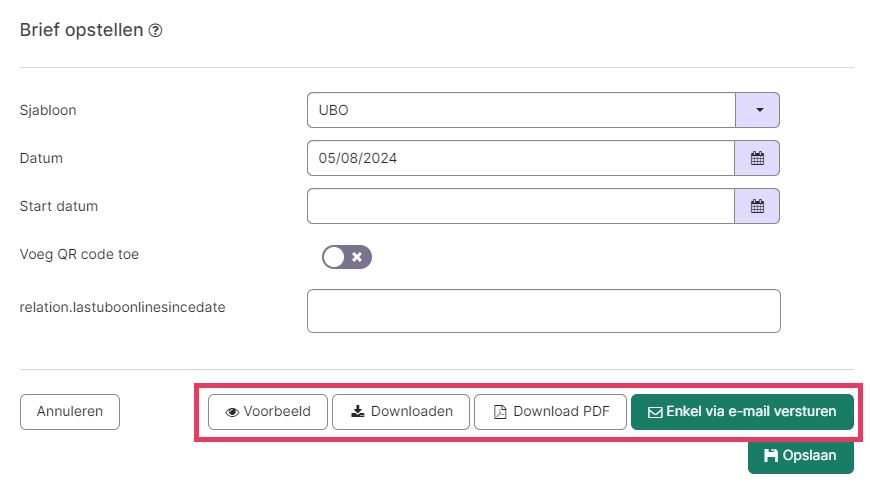Open the calendar picker for Start datum

pos(757,206)
